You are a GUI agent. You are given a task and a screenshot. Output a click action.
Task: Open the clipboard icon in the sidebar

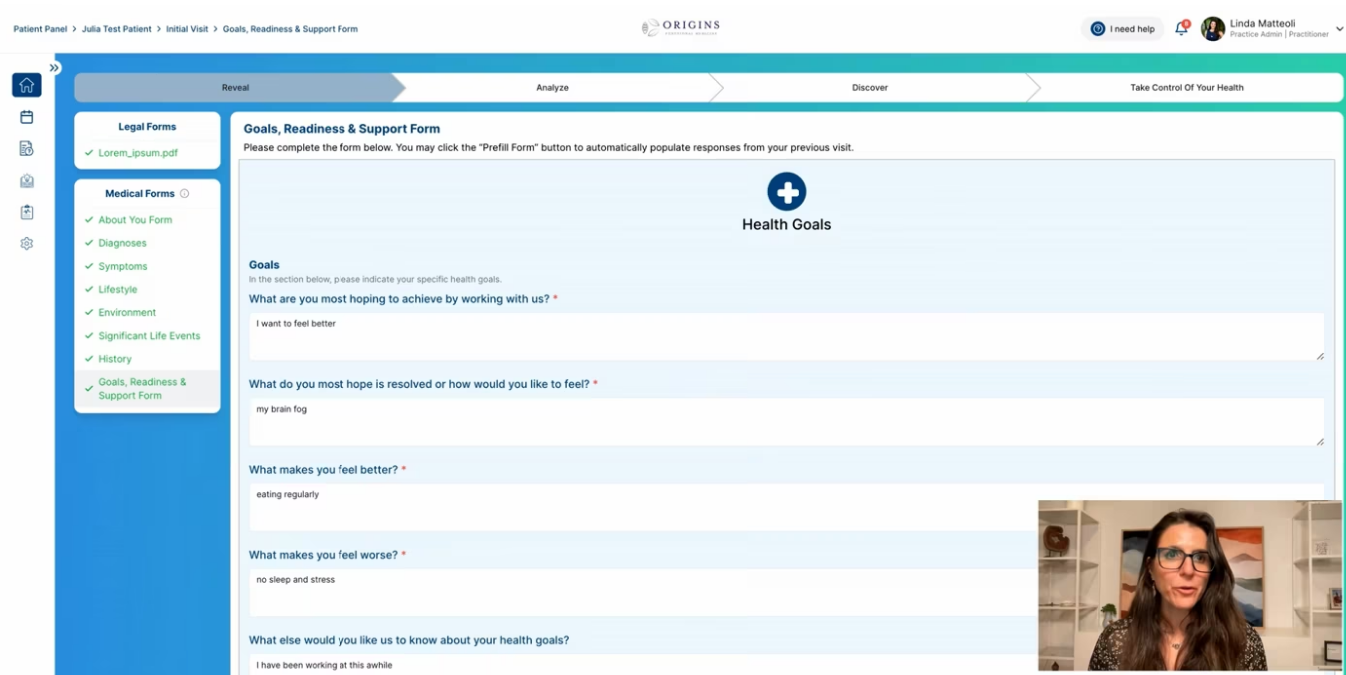point(27,212)
